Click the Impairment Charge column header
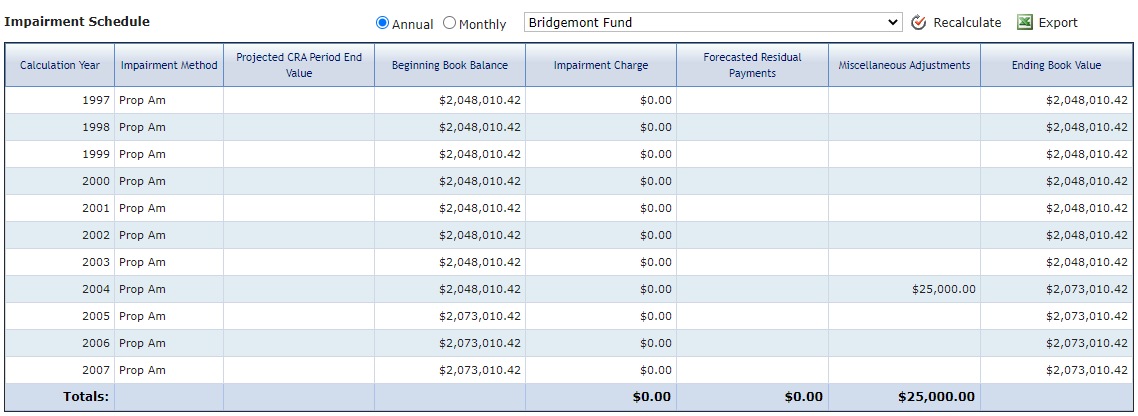This screenshot has width=1138, height=416. tap(601, 65)
